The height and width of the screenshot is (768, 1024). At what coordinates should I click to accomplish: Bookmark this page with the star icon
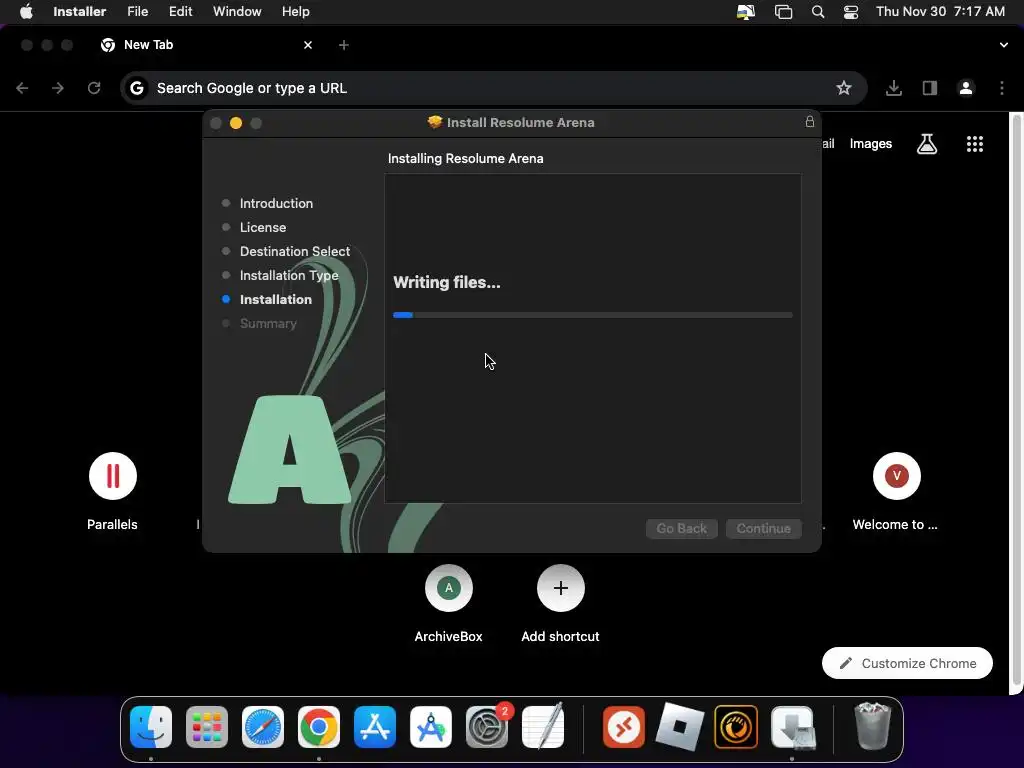[x=844, y=88]
